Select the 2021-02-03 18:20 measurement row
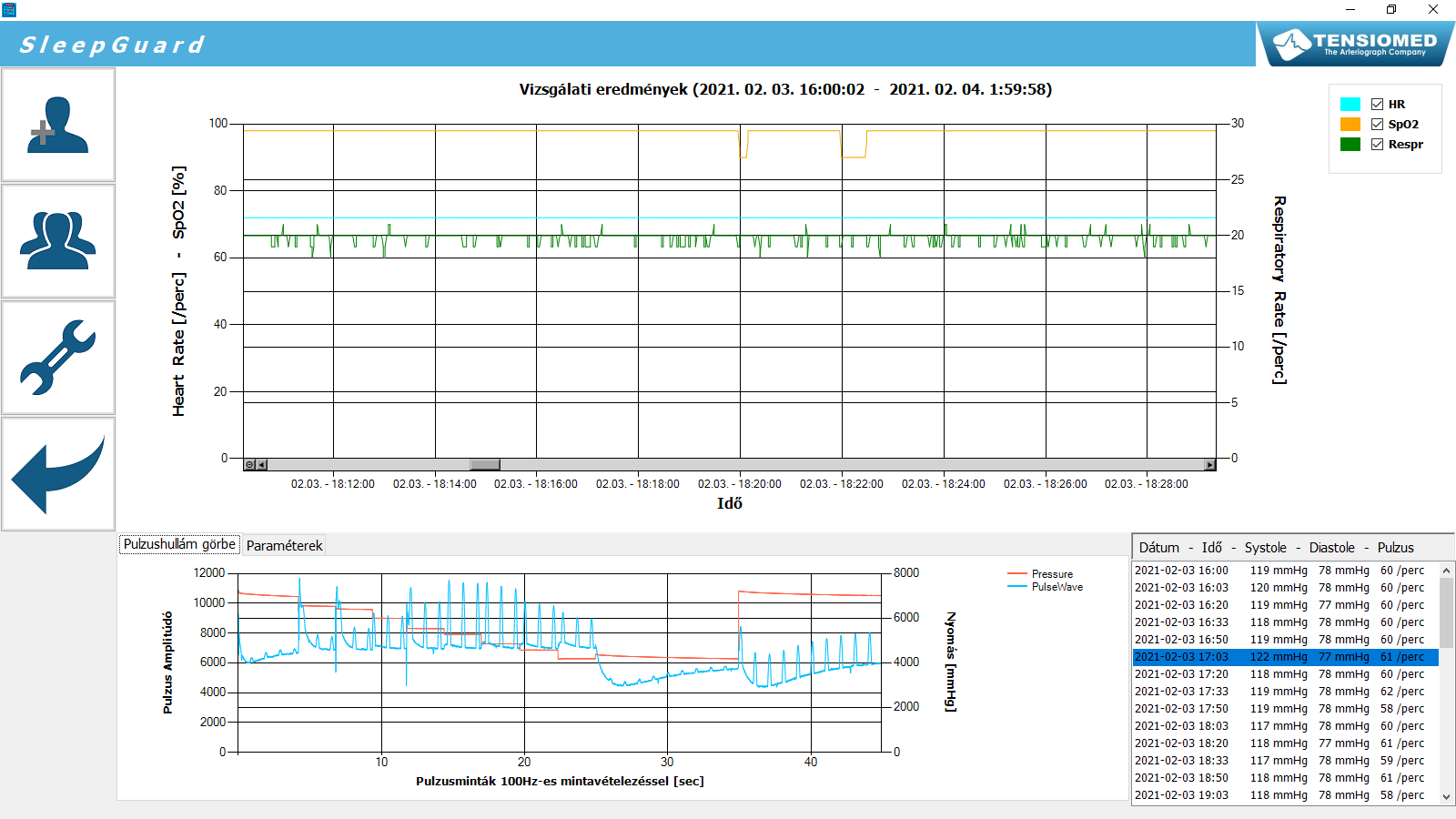Viewport: 1456px width, 819px height. pyautogui.click(x=1285, y=743)
